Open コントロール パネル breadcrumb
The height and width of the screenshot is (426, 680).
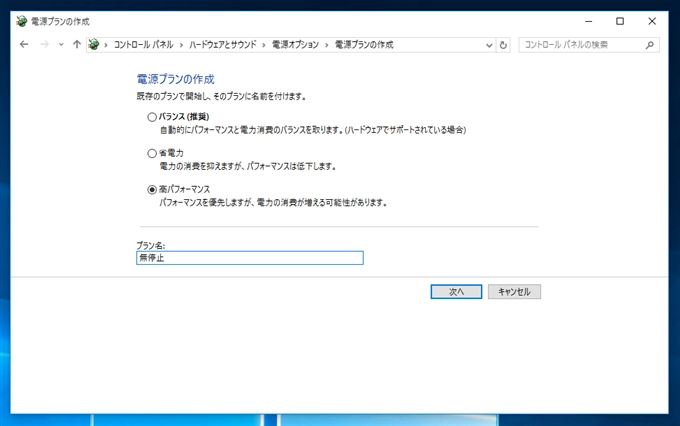pos(144,45)
